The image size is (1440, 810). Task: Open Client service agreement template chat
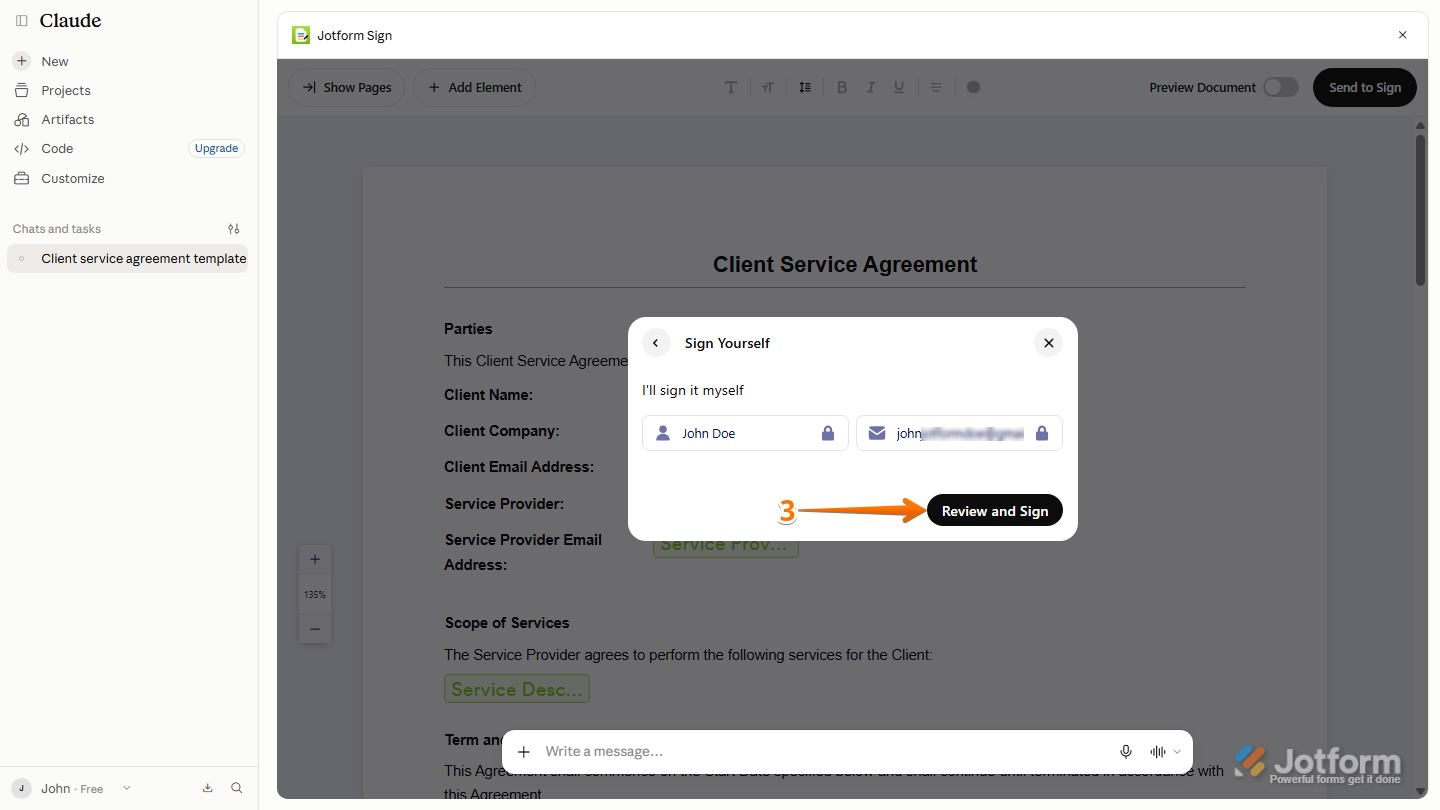pos(128,258)
